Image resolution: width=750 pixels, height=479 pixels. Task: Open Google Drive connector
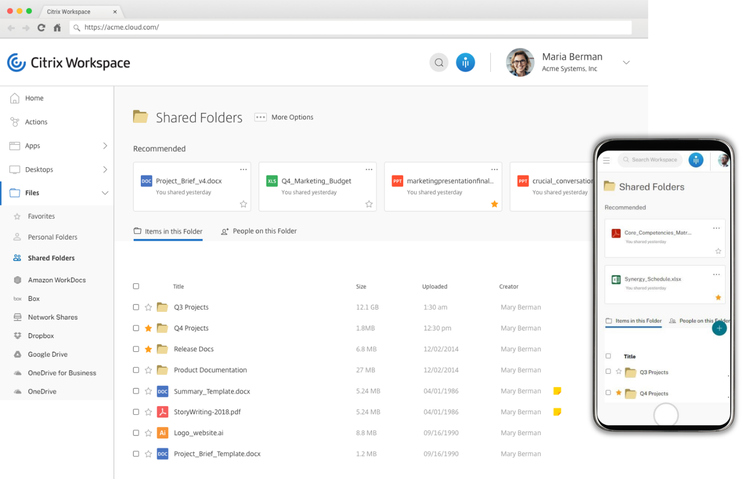[47, 355]
